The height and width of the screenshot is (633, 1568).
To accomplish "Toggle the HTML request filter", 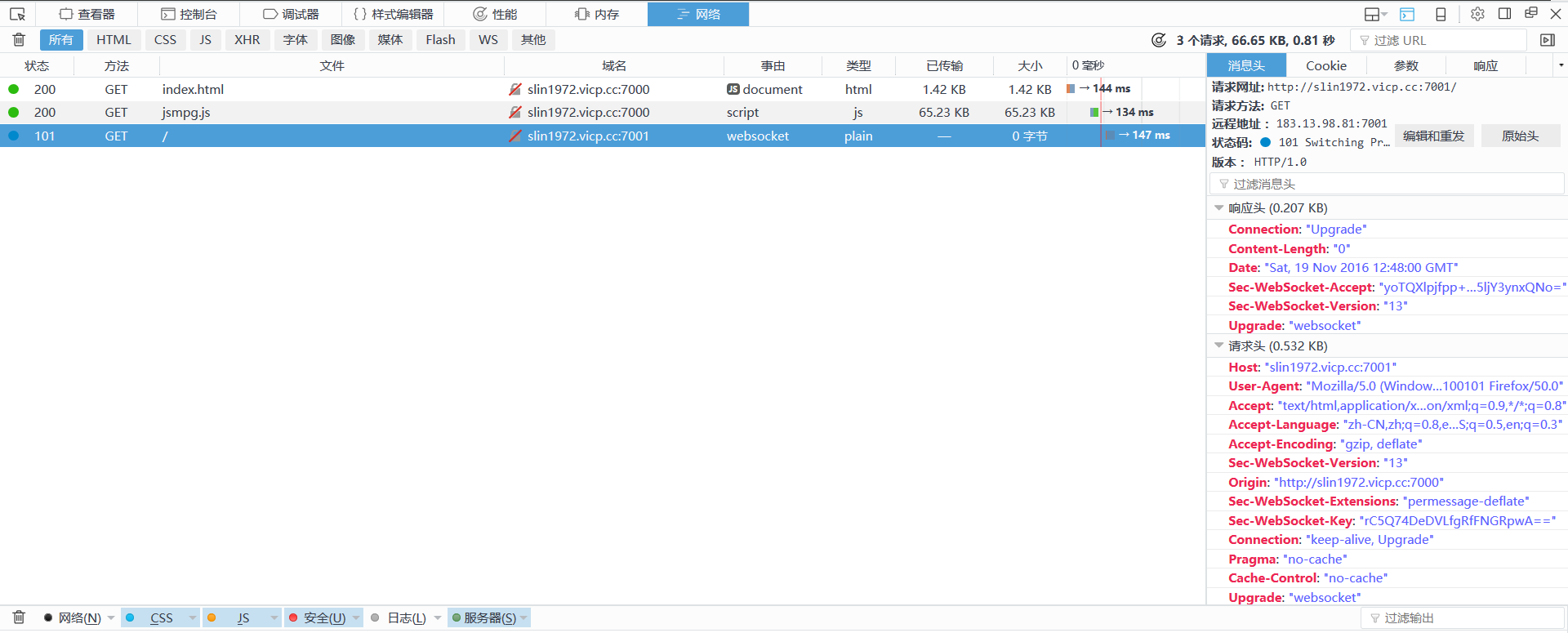I will (x=114, y=39).
